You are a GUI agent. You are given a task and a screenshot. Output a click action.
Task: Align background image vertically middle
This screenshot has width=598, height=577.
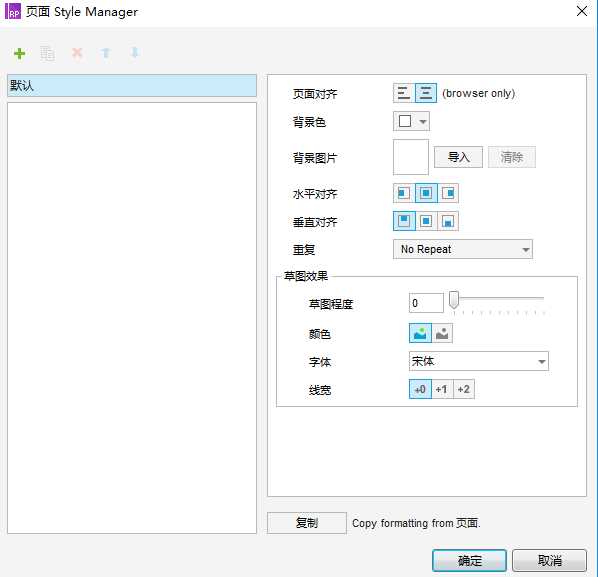pos(426,221)
